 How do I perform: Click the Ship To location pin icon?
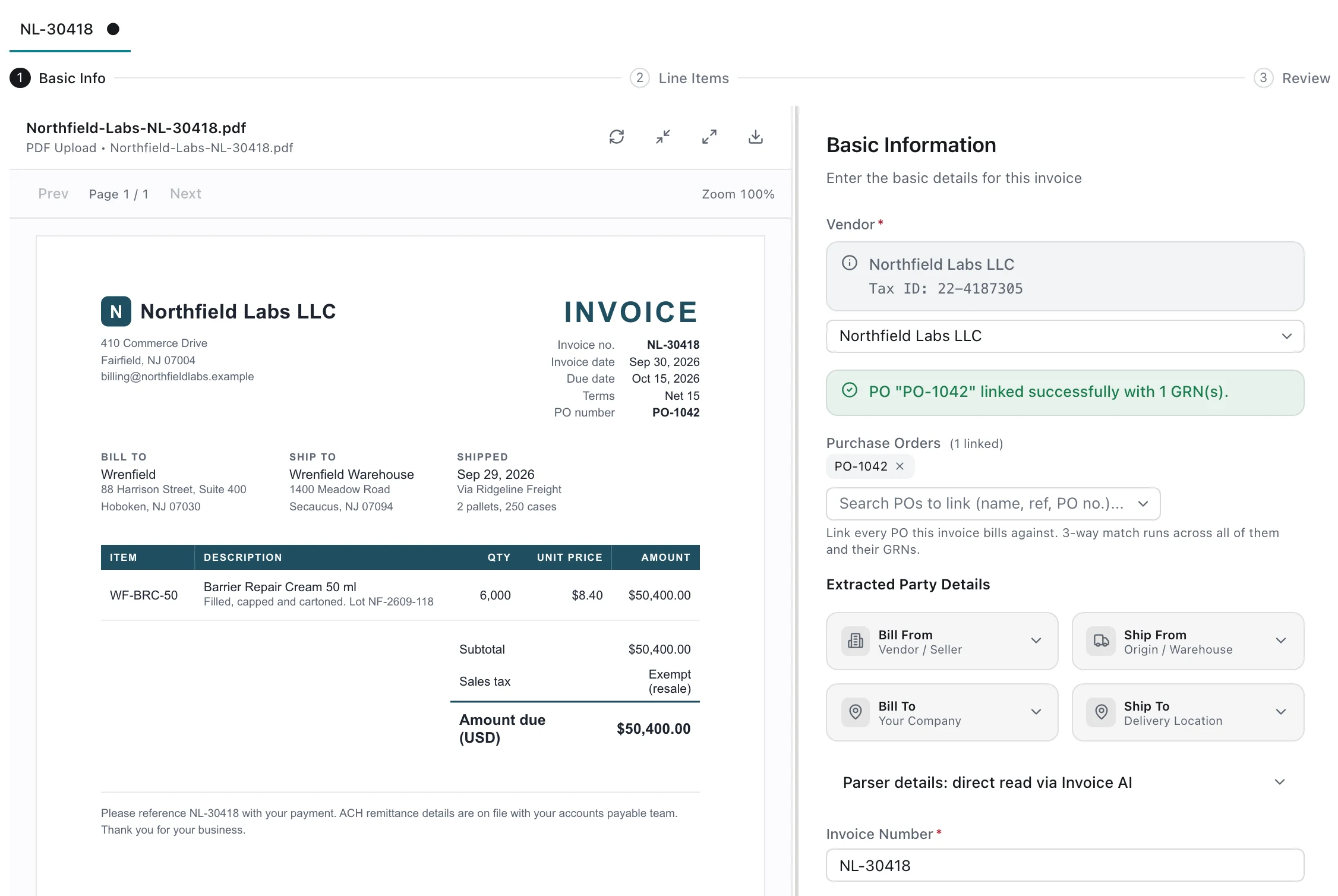coord(1101,712)
